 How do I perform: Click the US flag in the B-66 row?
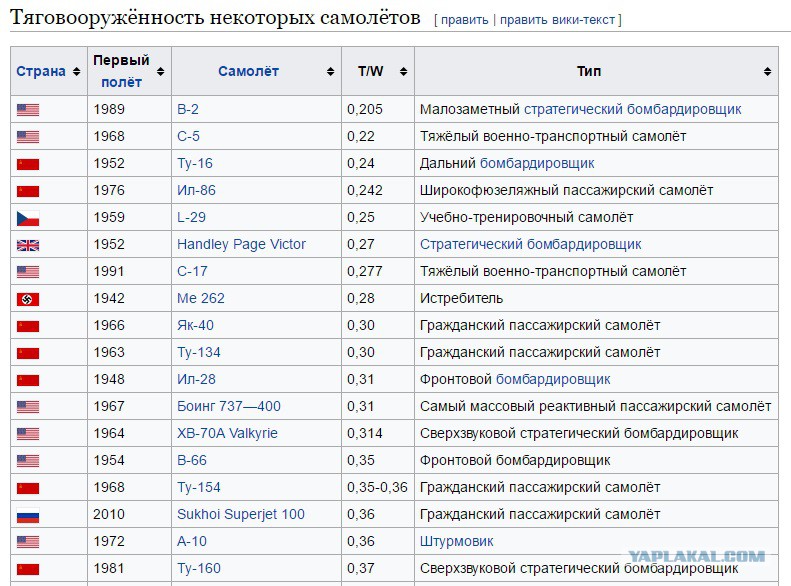[28, 461]
